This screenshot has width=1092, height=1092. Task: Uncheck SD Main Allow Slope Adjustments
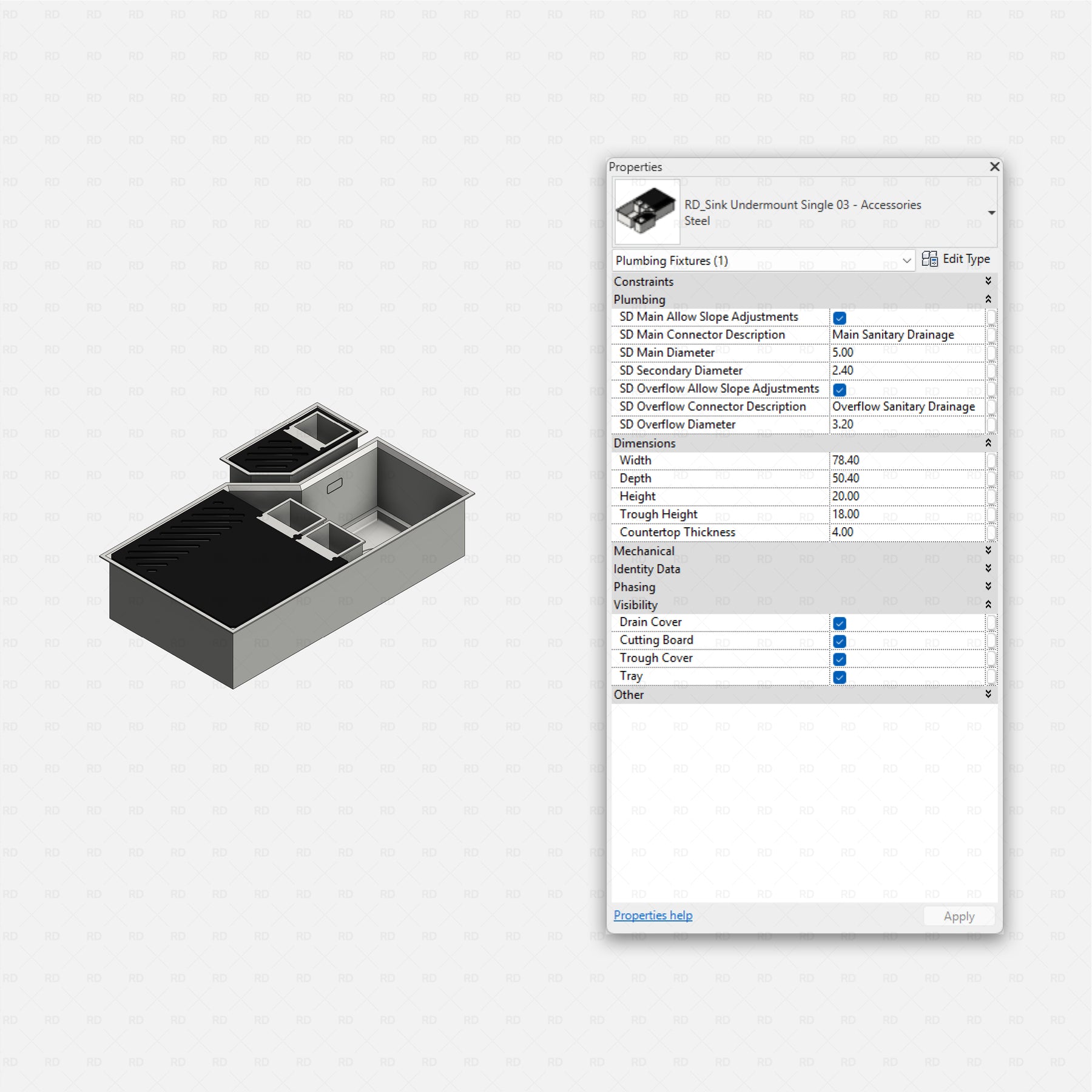pyautogui.click(x=840, y=318)
